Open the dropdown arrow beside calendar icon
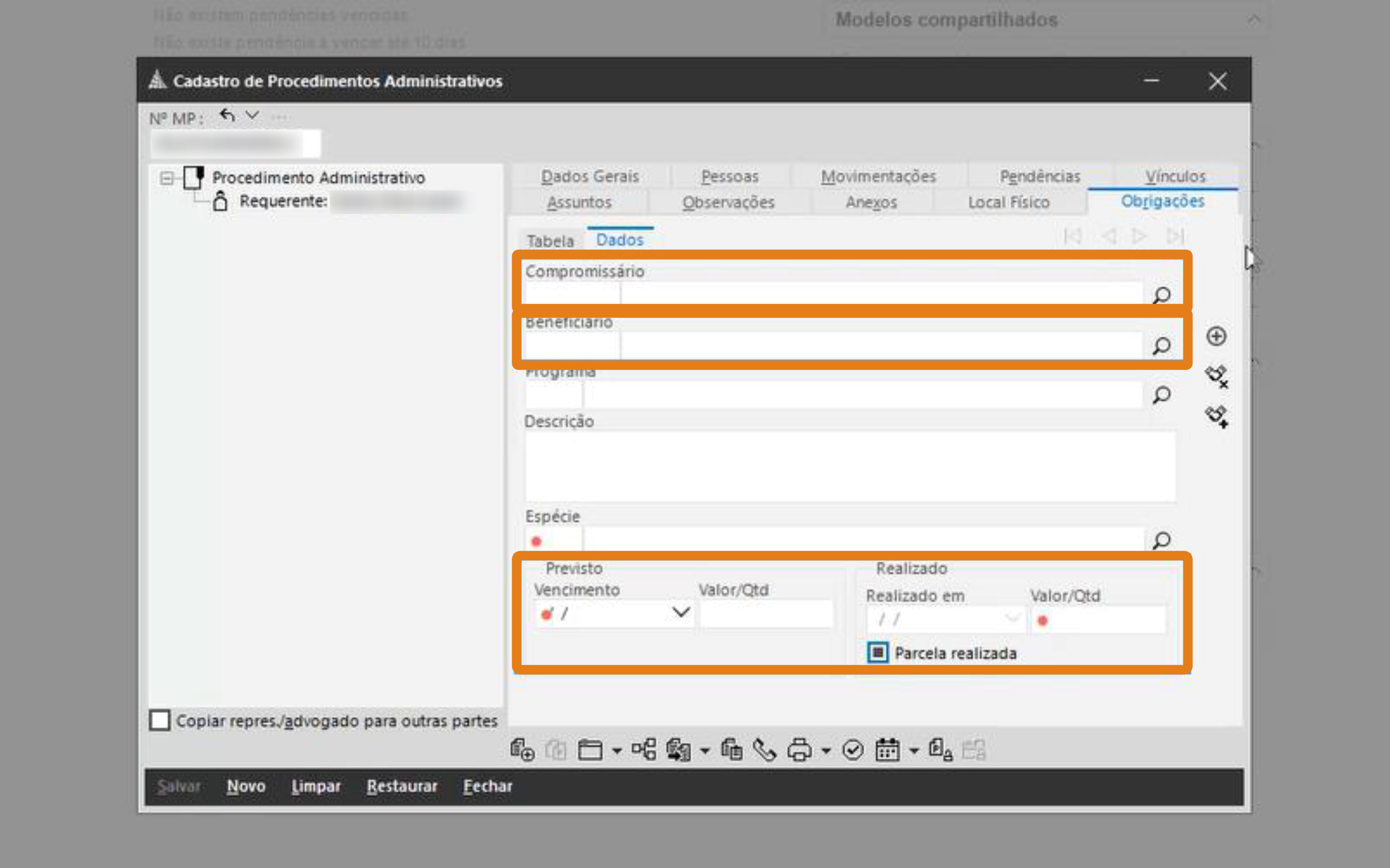This screenshot has height=868, width=1390. [914, 751]
